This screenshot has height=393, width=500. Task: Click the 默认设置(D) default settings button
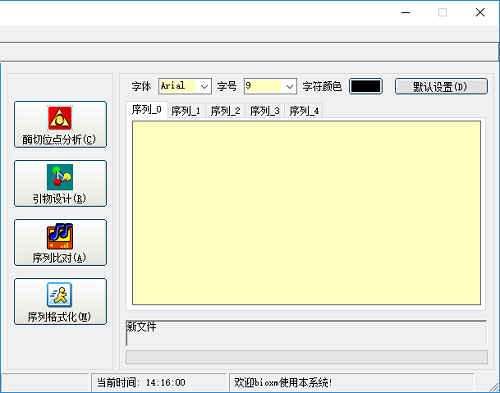[x=441, y=86]
